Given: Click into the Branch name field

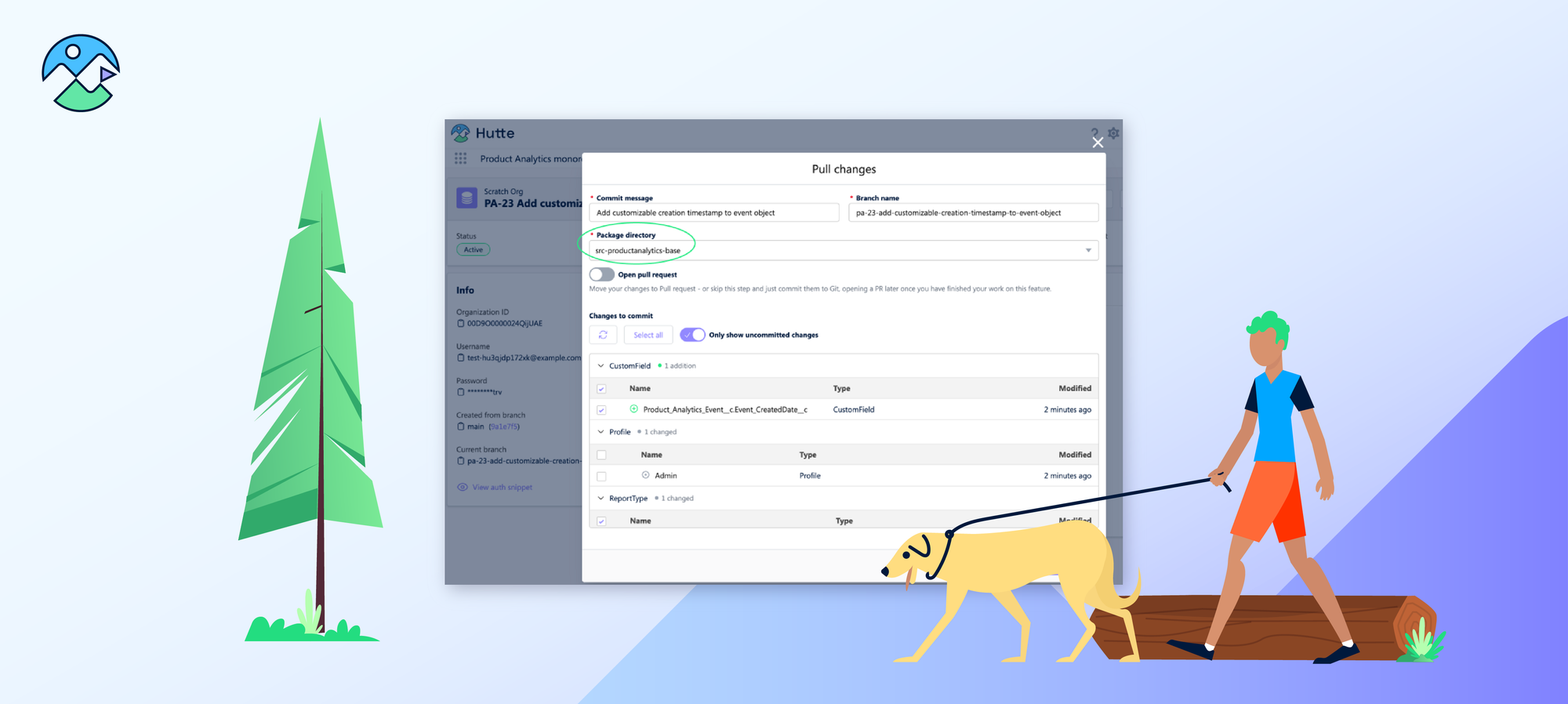Looking at the screenshot, I should pos(973,212).
